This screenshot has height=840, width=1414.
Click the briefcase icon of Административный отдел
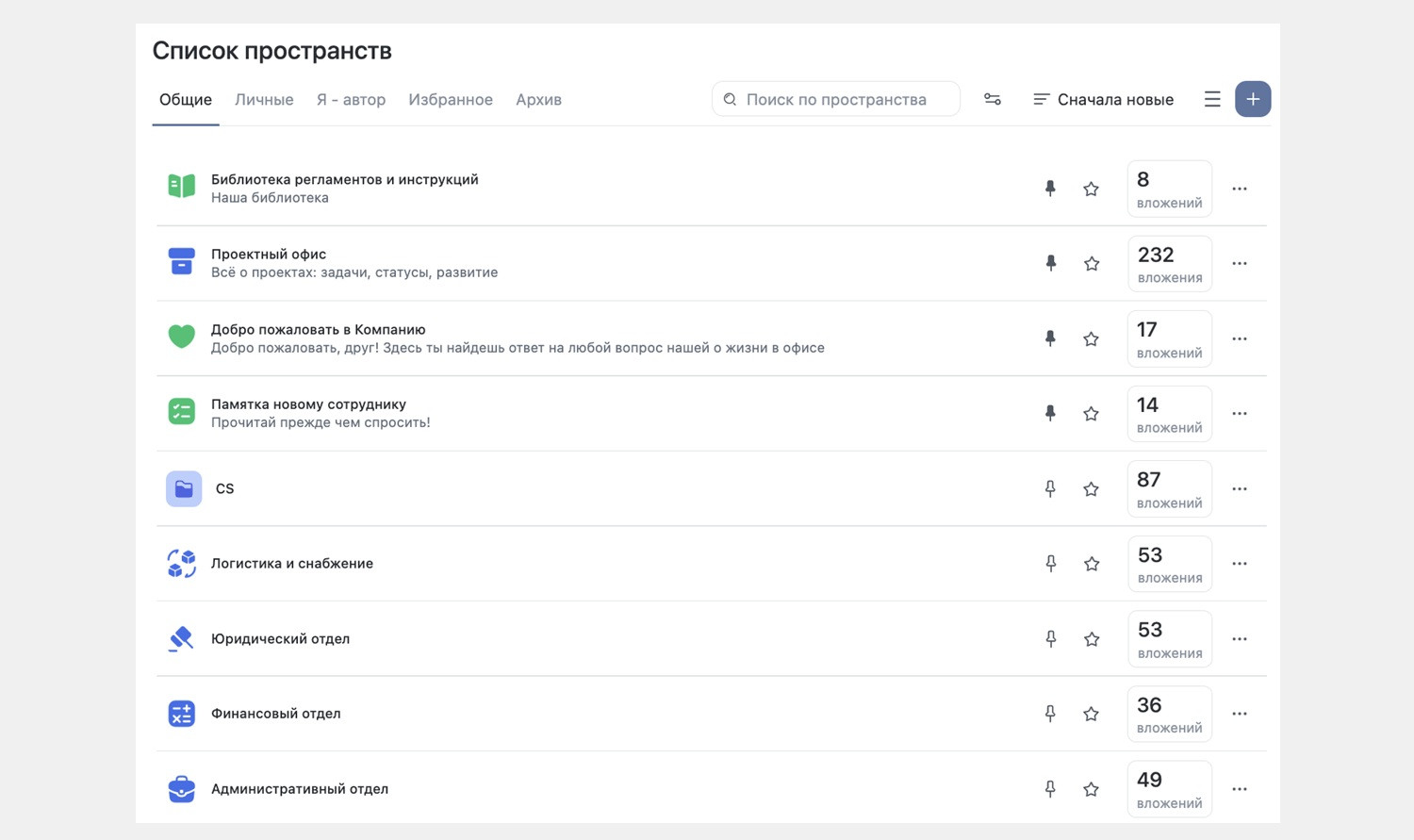pyautogui.click(x=182, y=788)
